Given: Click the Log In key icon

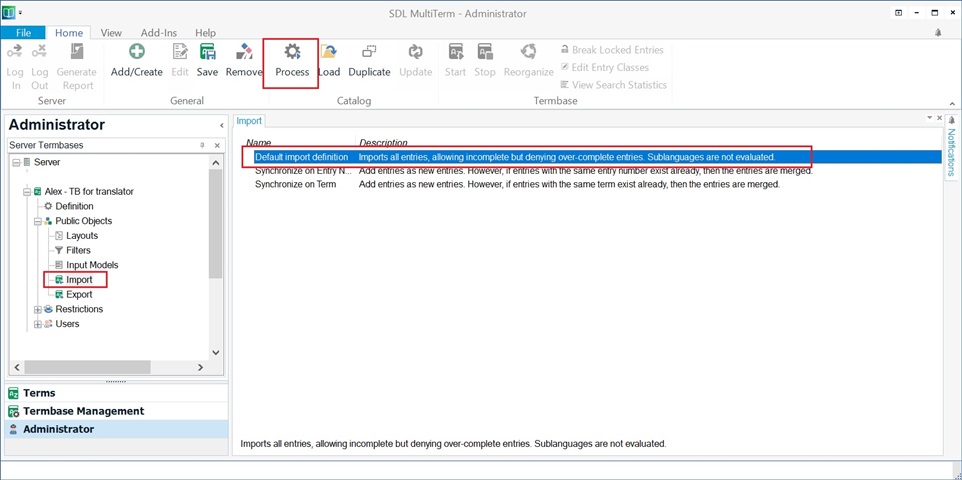Looking at the screenshot, I should pyautogui.click(x=15, y=52).
